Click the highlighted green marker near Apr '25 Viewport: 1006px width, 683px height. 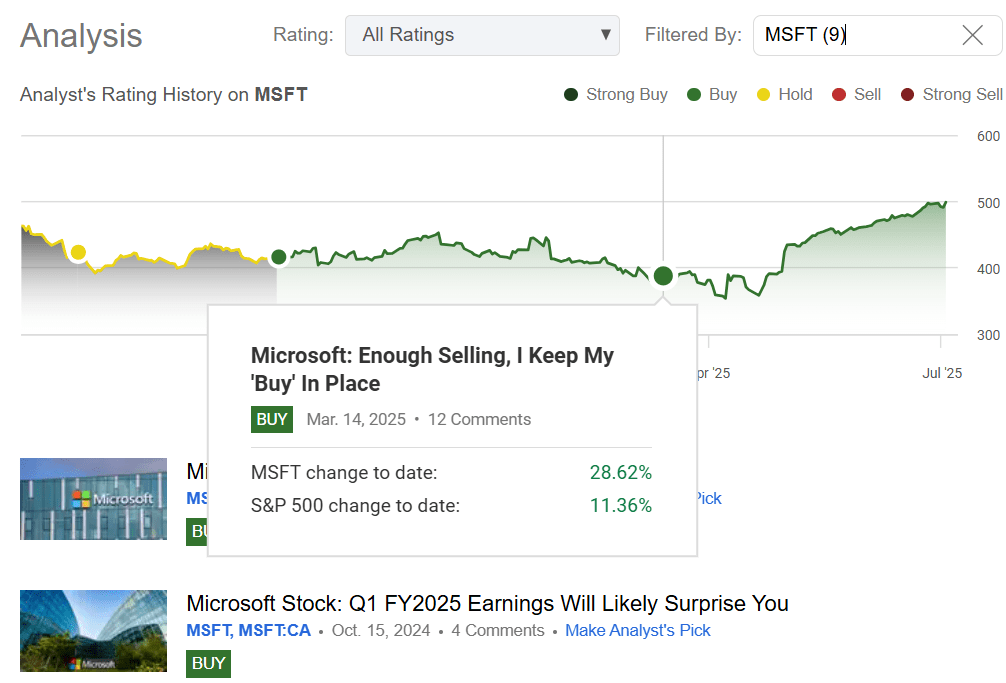tap(663, 275)
